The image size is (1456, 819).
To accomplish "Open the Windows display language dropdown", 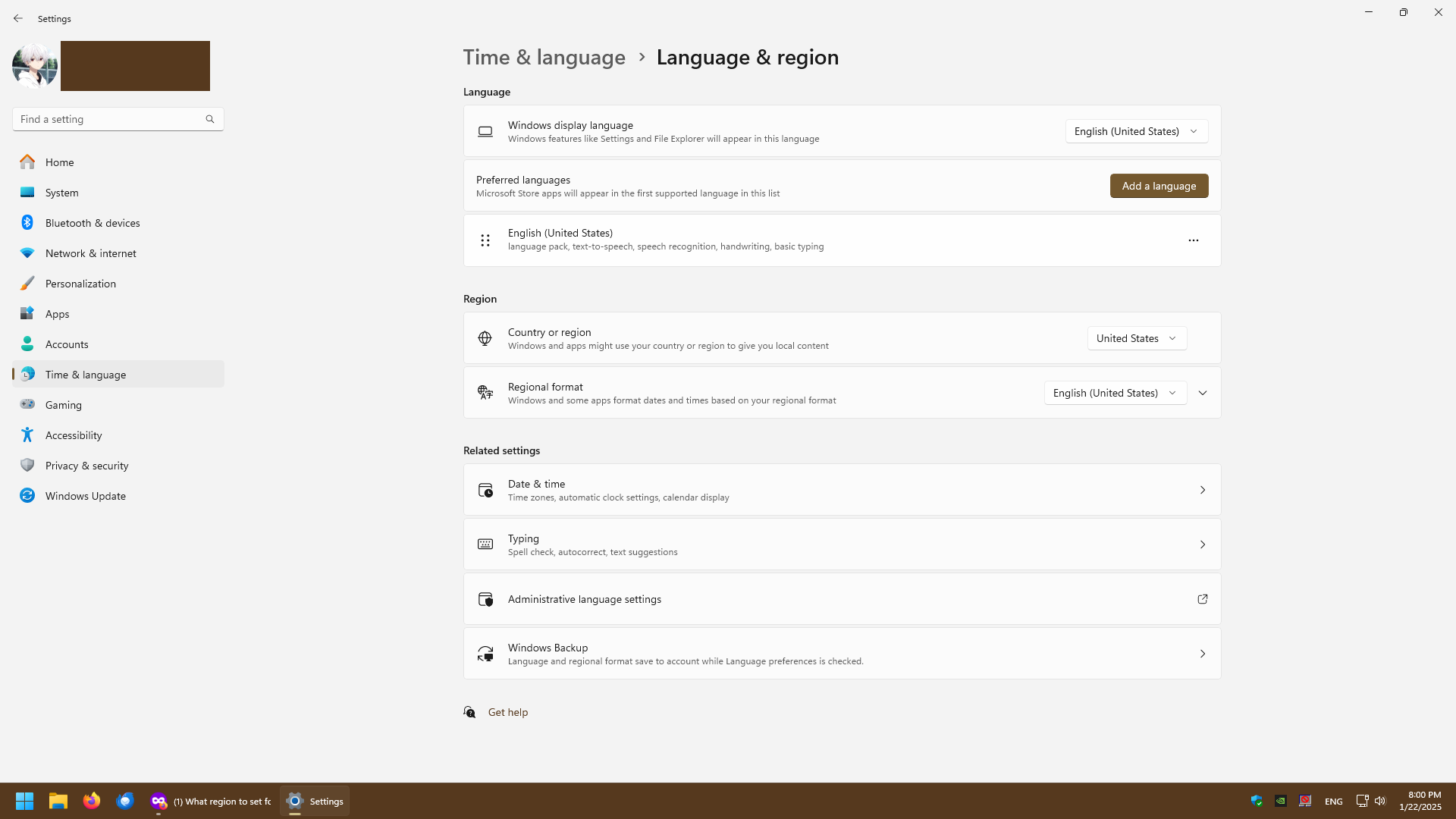I will tap(1136, 131).
